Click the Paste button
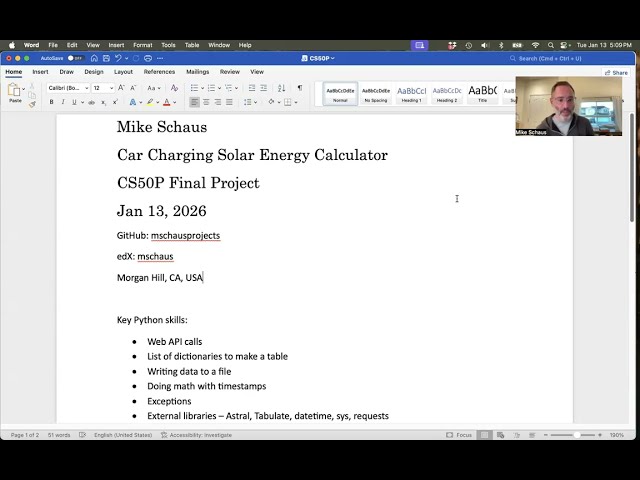The width and height of the screenshot is (640, 480). pyautogui.click(x=15, y=93)
